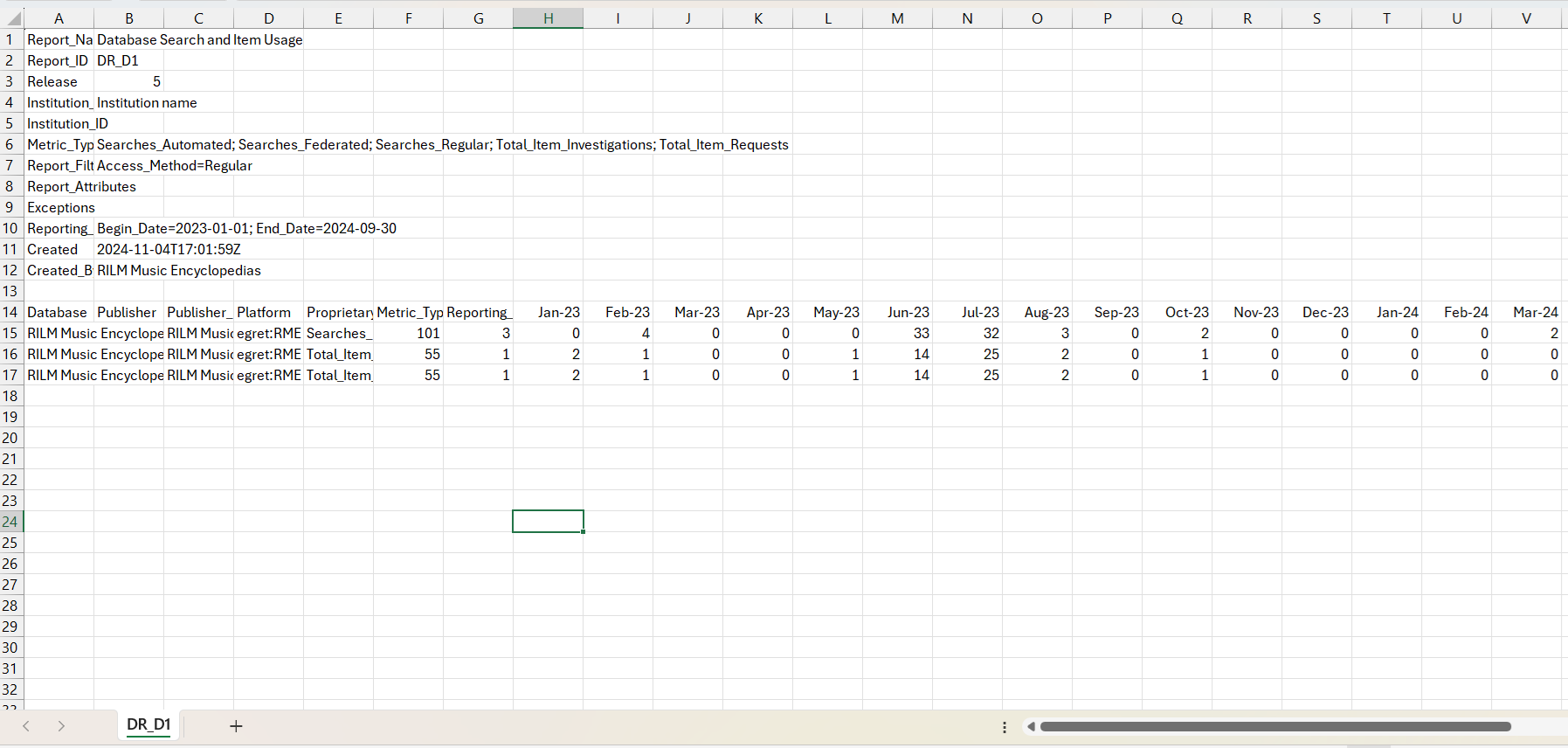Select column H header
The width and height of the screenshot is (1568, 748).
coord(548,18)
